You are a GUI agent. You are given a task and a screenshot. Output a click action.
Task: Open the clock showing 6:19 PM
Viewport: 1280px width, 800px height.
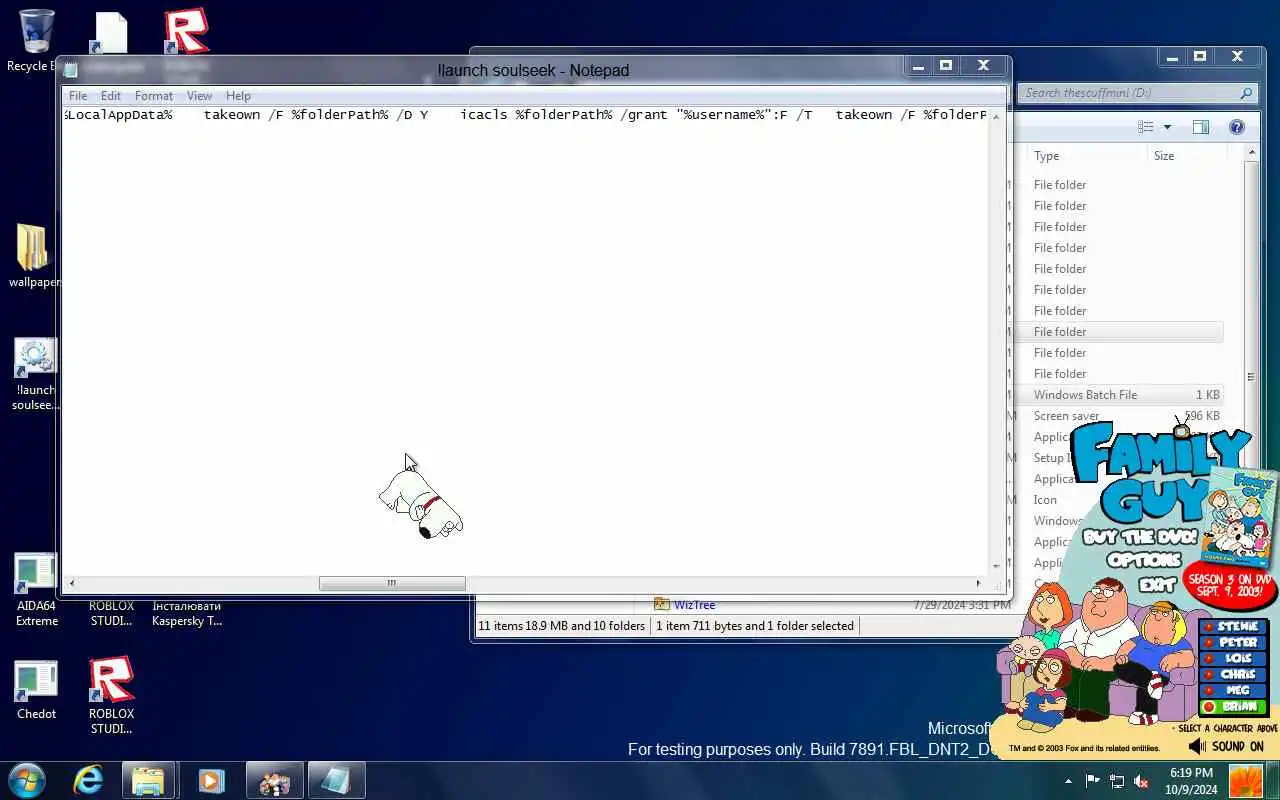(1191, 781)
